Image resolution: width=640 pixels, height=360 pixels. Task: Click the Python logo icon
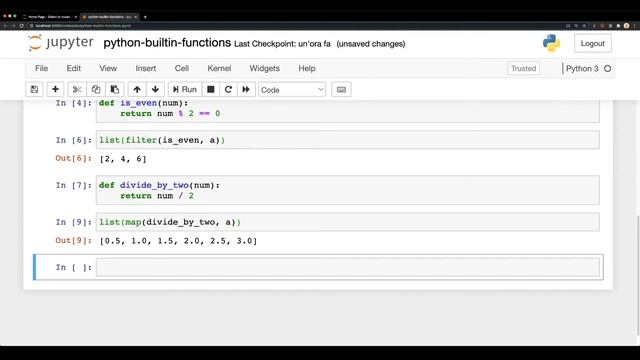coord(551,43)
